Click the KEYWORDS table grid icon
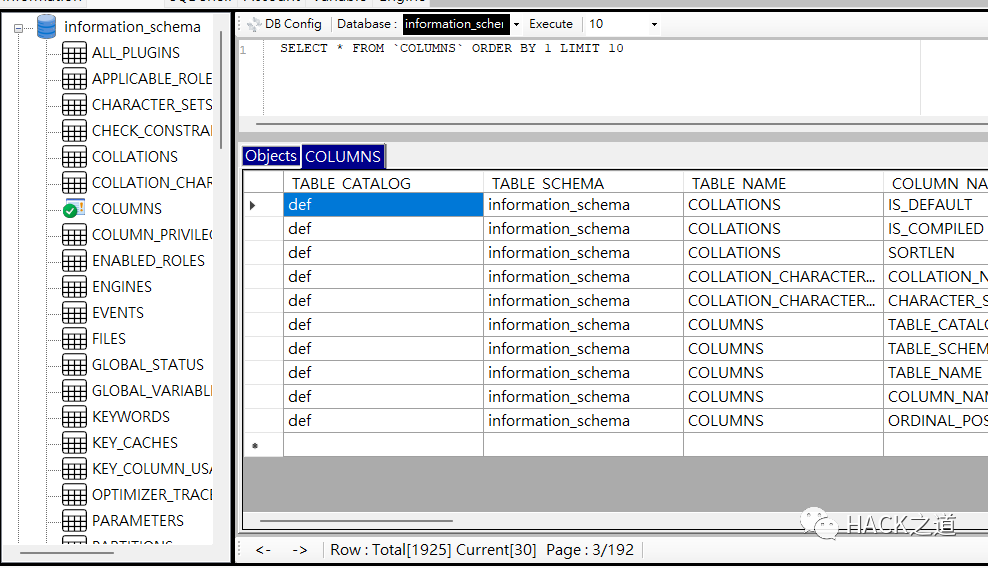This screenshot has height=568, width=988. pos(74,417)
